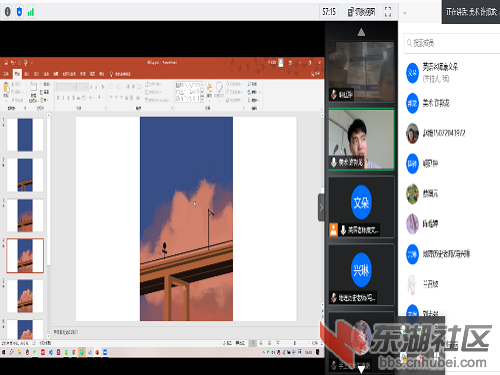
Task: Click the Numbering list icon
Action: pyautogui.click(x=120, y=87)
